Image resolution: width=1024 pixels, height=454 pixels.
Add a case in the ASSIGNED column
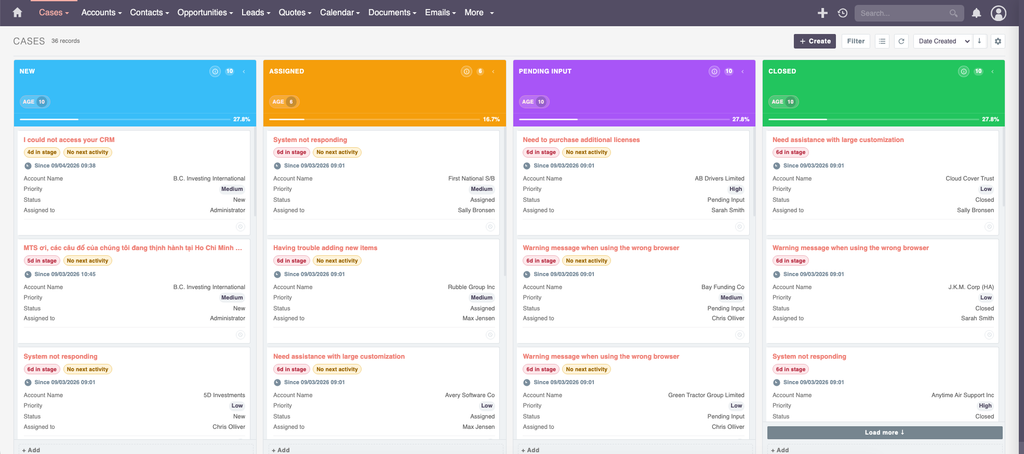(279, 450)
